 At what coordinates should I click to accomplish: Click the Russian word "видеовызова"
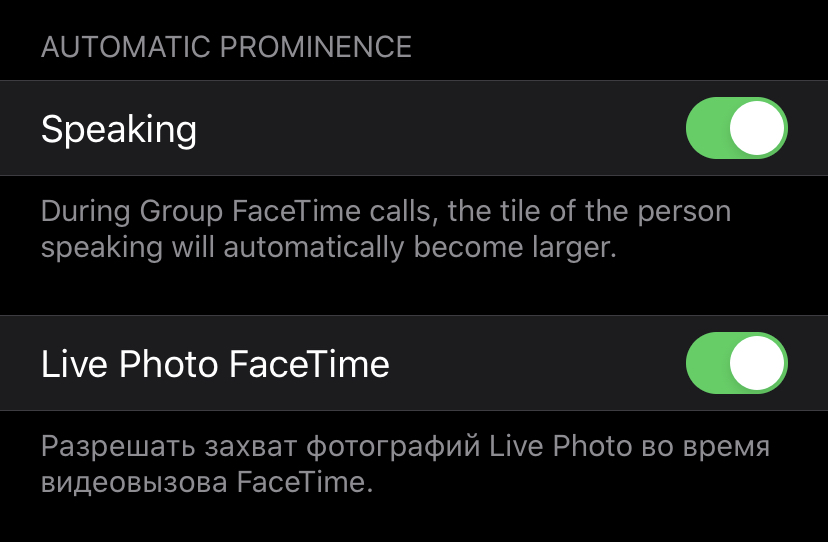pos(134,481)
